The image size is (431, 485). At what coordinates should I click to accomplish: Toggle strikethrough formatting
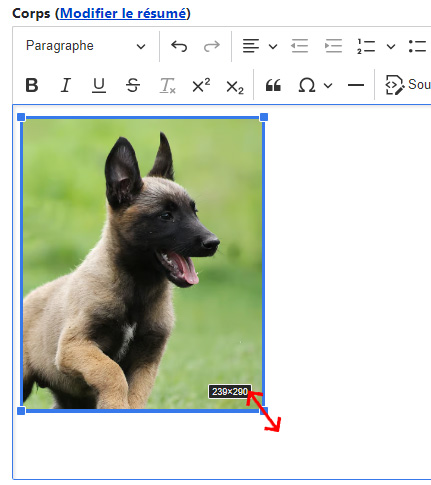click(133, 85)
